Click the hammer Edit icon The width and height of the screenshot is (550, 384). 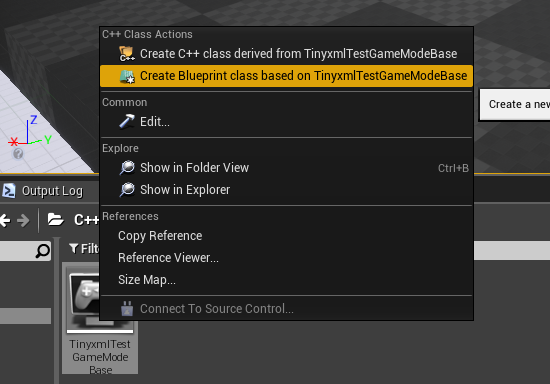pos(127,122)
